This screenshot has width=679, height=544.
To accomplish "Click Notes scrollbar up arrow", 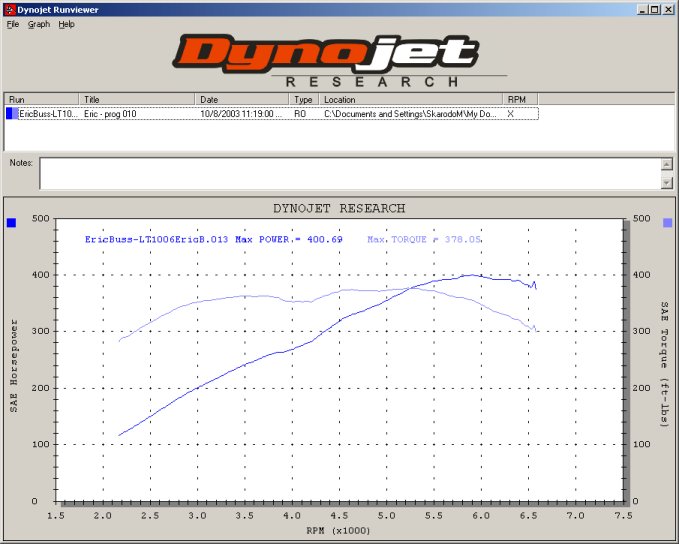I will (x=666, y=164).
